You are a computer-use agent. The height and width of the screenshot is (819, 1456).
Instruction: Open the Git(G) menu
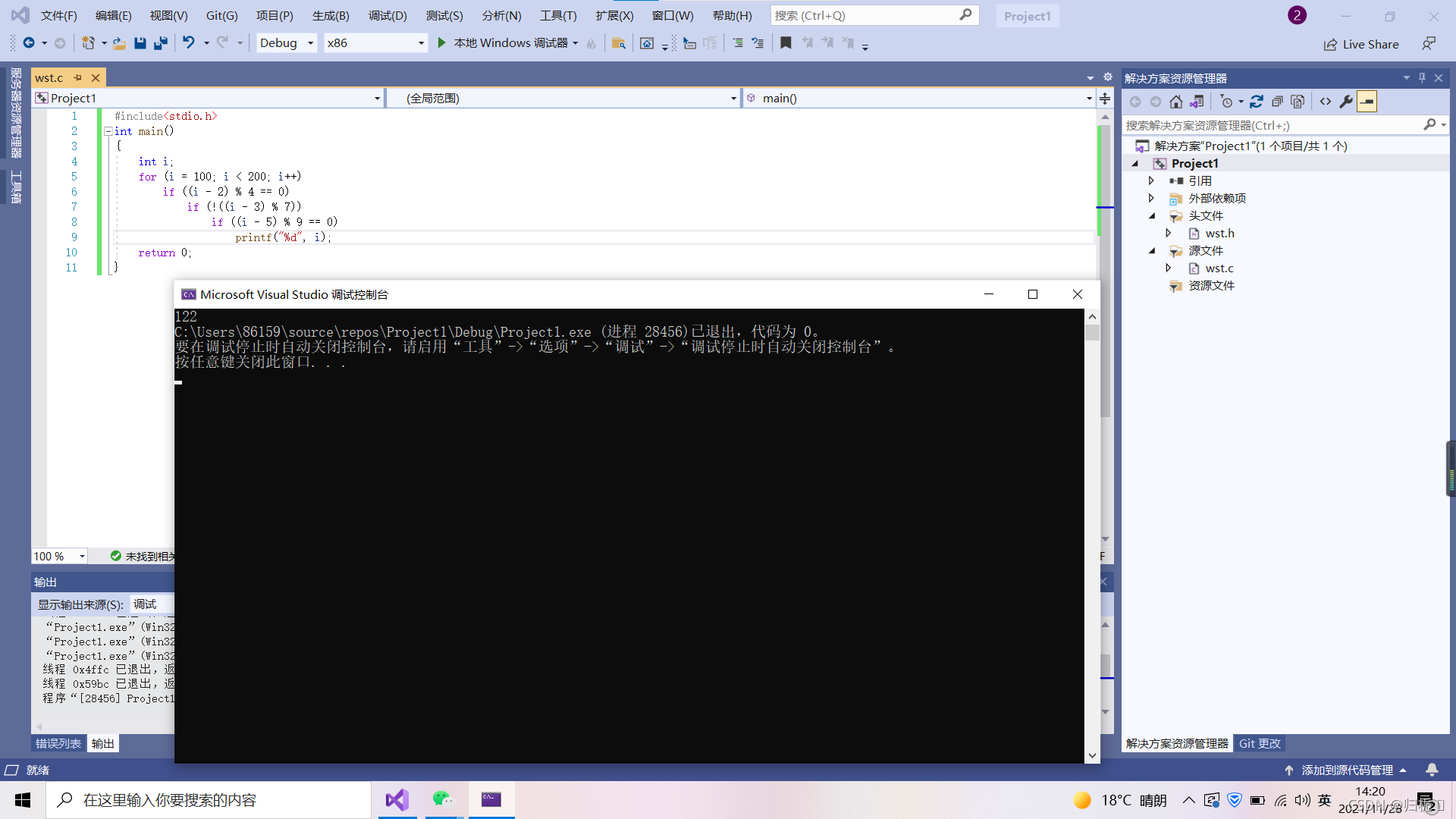pos(222,15)
